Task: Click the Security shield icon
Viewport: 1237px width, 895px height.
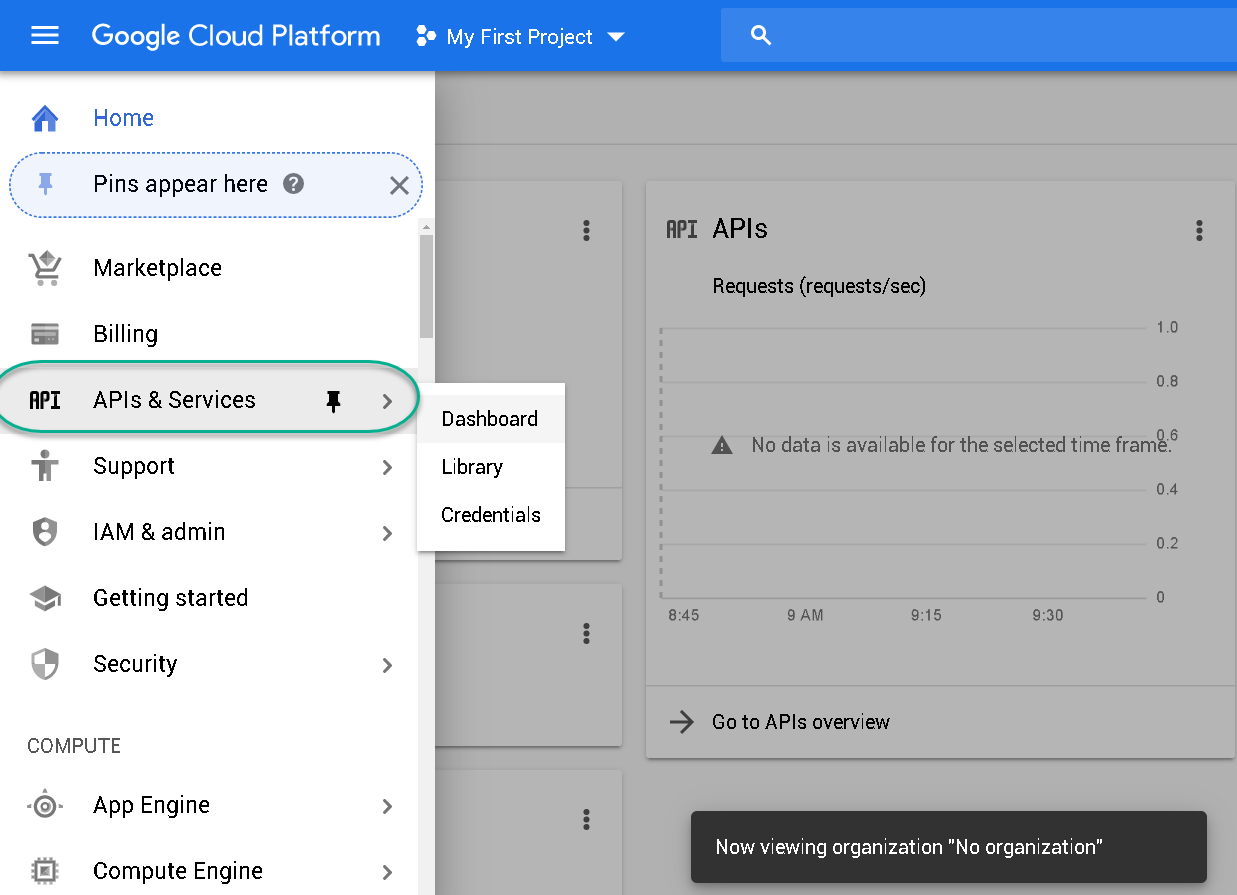Action: tap(45, 664)
